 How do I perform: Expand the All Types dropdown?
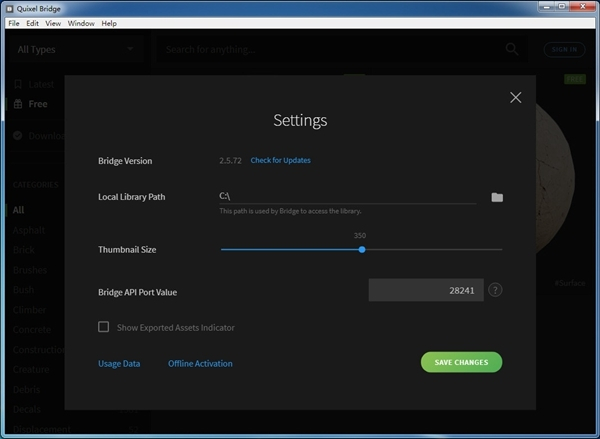point(76,48)
